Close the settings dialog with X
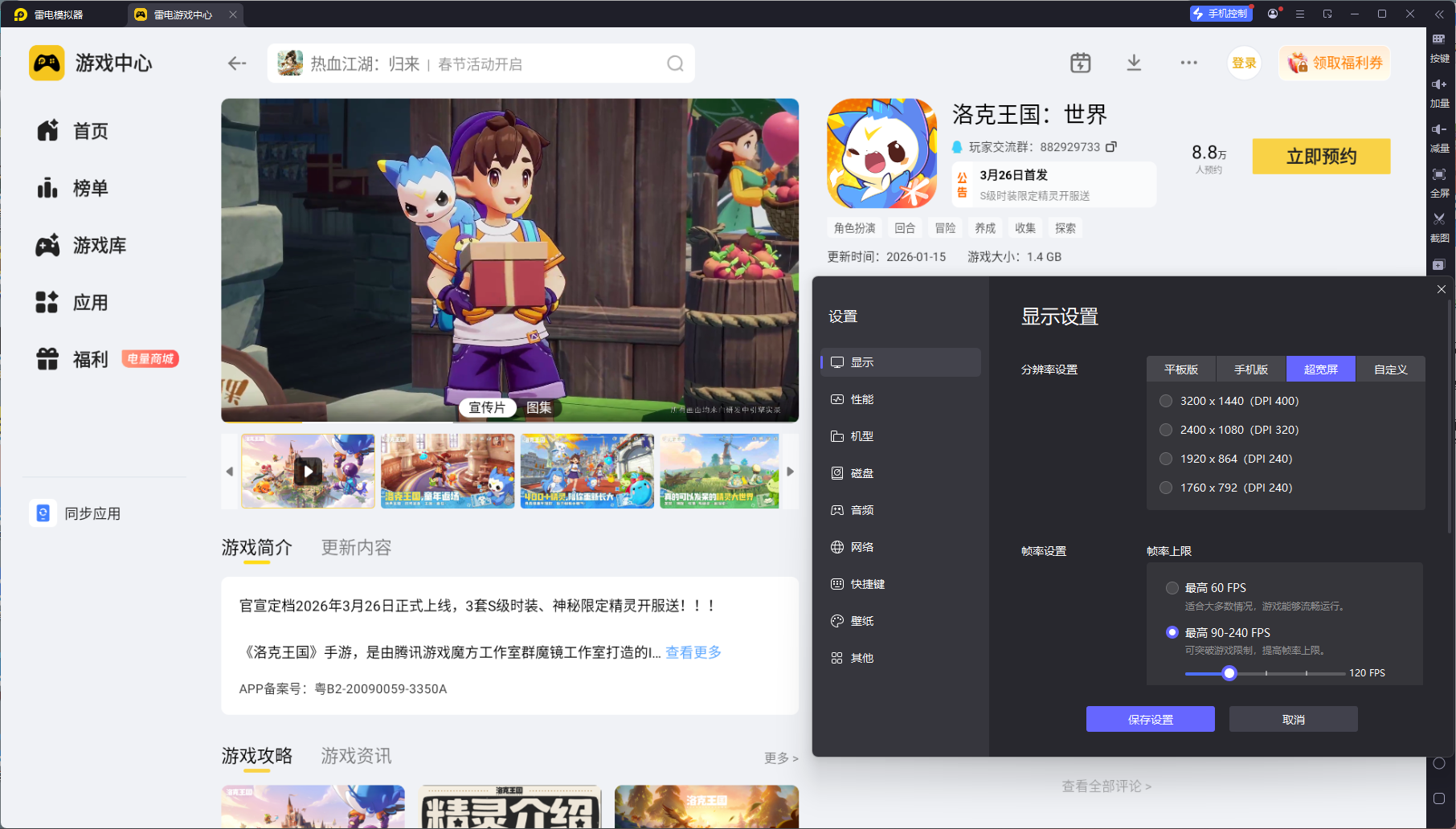This screenshot has width=1456, height=829. (1441, 289)
